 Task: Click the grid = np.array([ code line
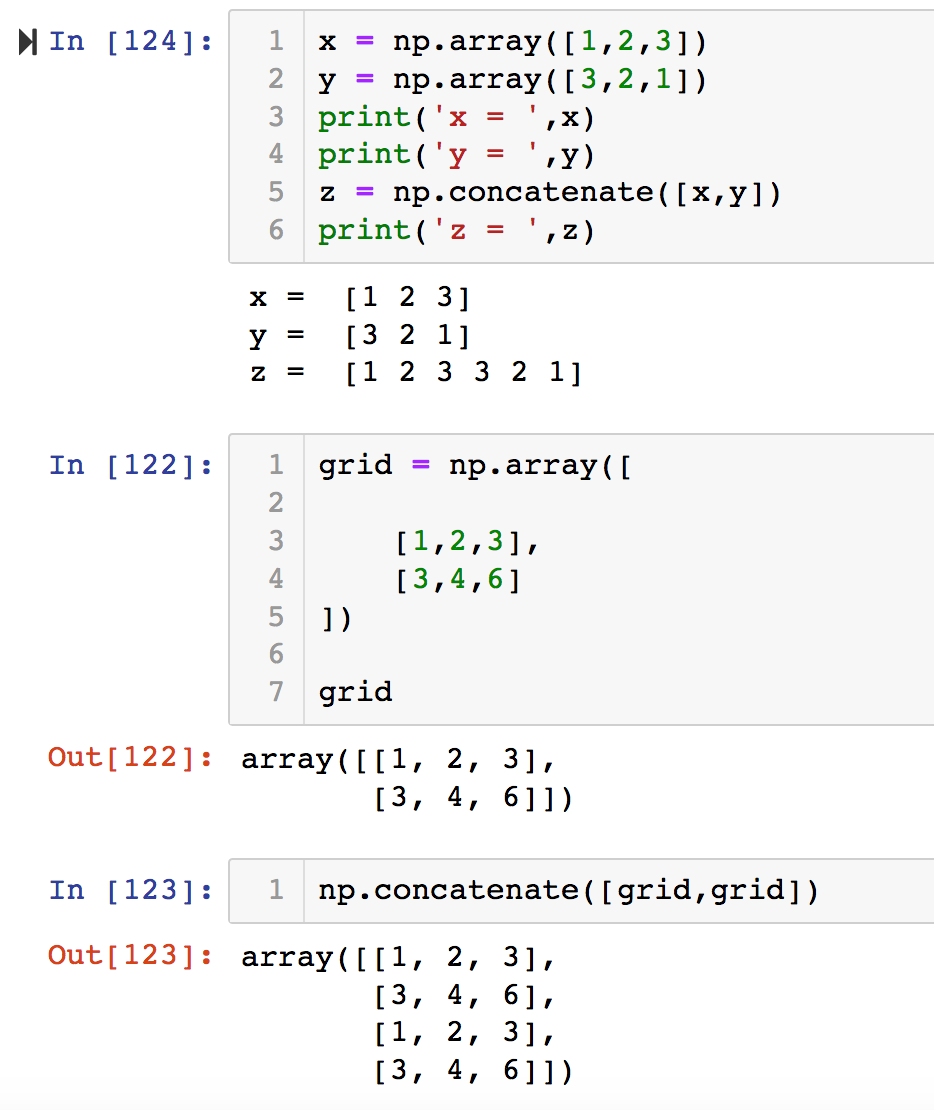475,466
